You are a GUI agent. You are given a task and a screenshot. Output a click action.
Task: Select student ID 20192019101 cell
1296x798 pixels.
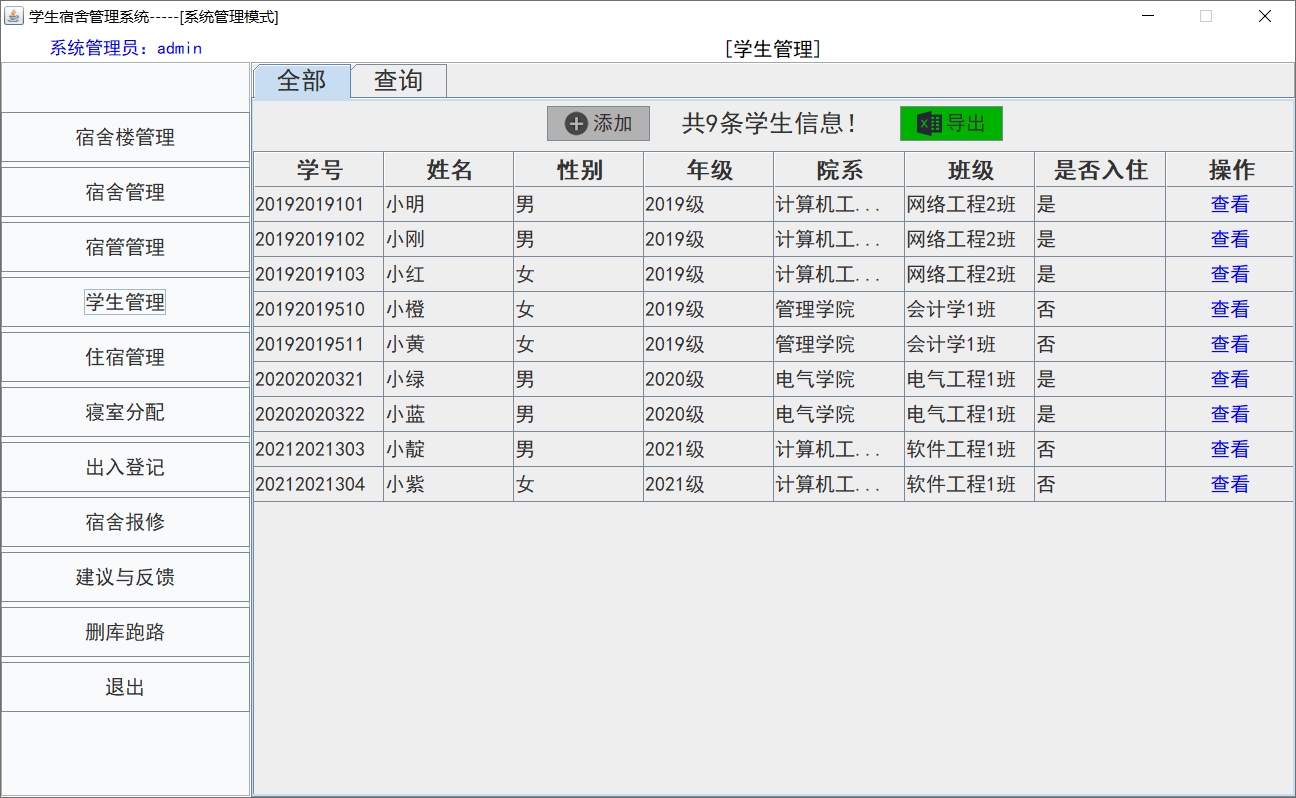tap(319, 204)
